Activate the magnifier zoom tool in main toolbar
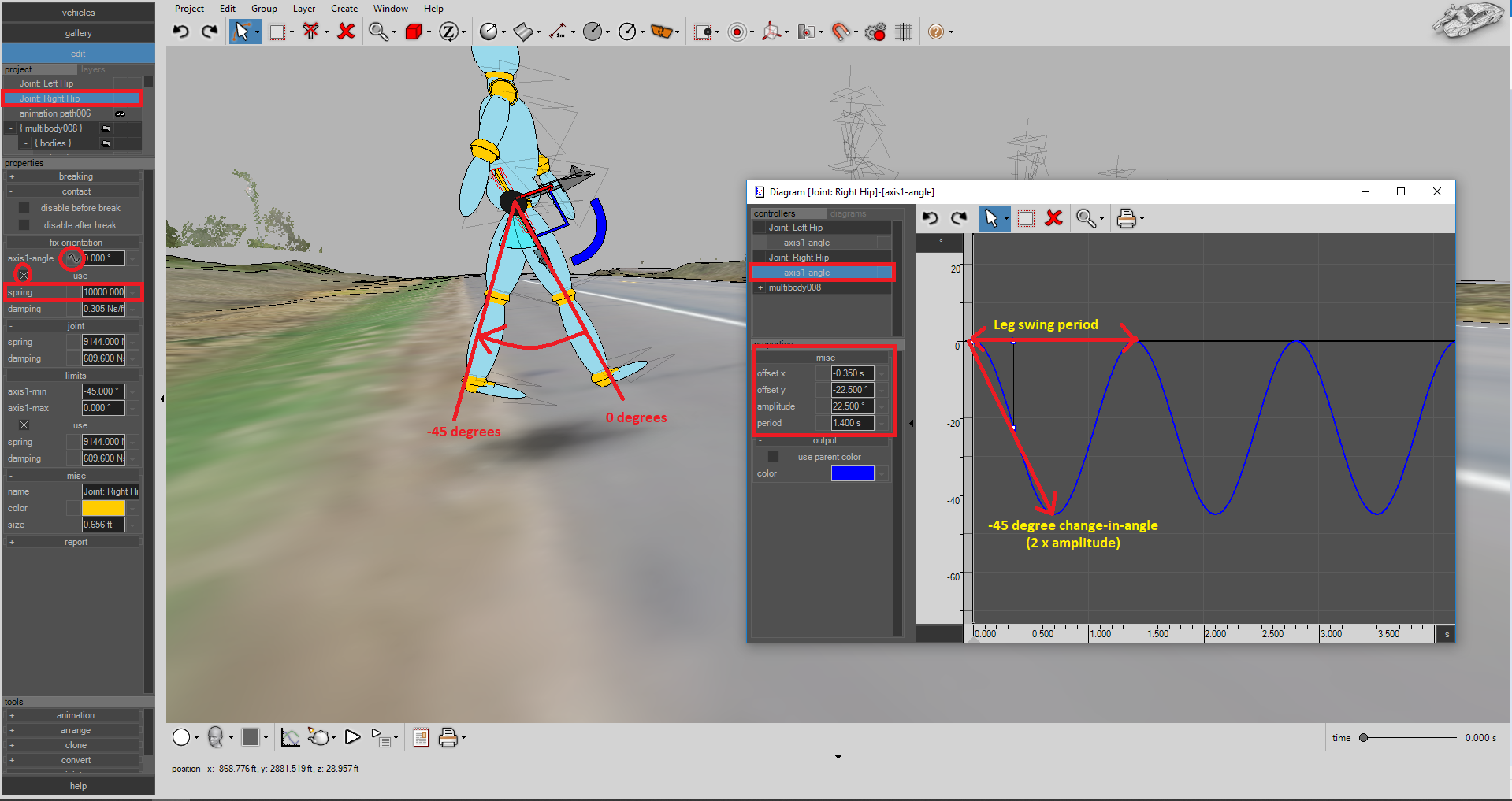The image size is (1512, 801). (378, 32)
